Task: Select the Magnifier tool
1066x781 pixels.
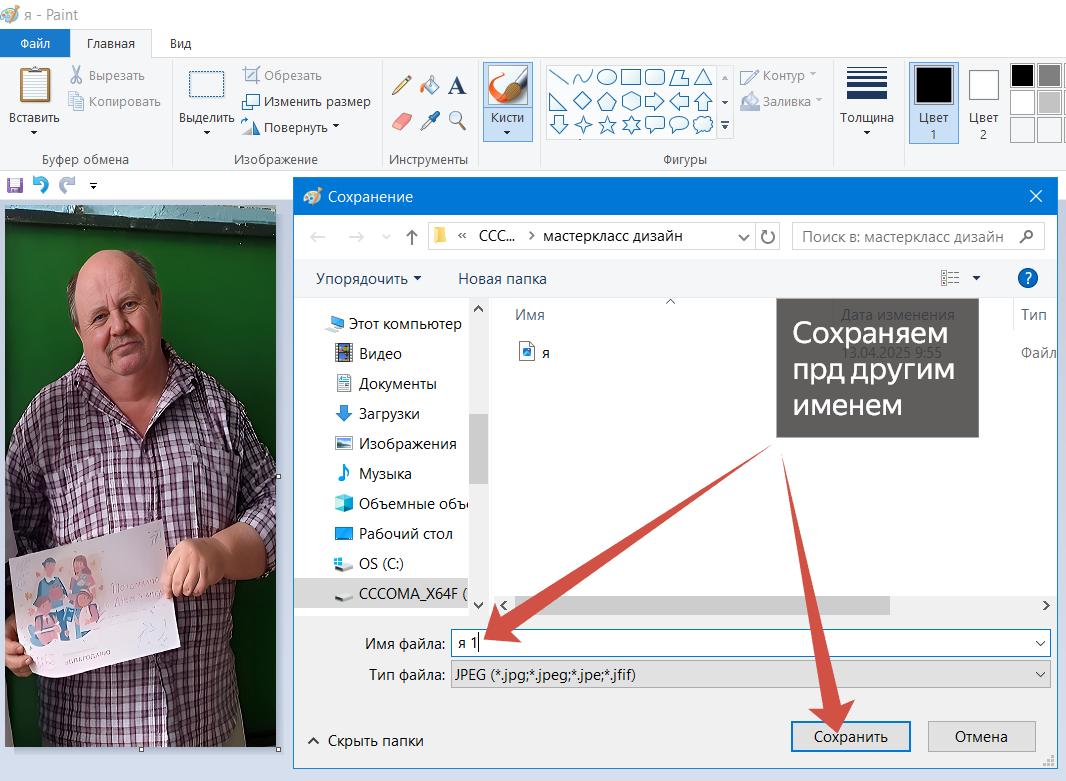Action: (x=457, y=121)
